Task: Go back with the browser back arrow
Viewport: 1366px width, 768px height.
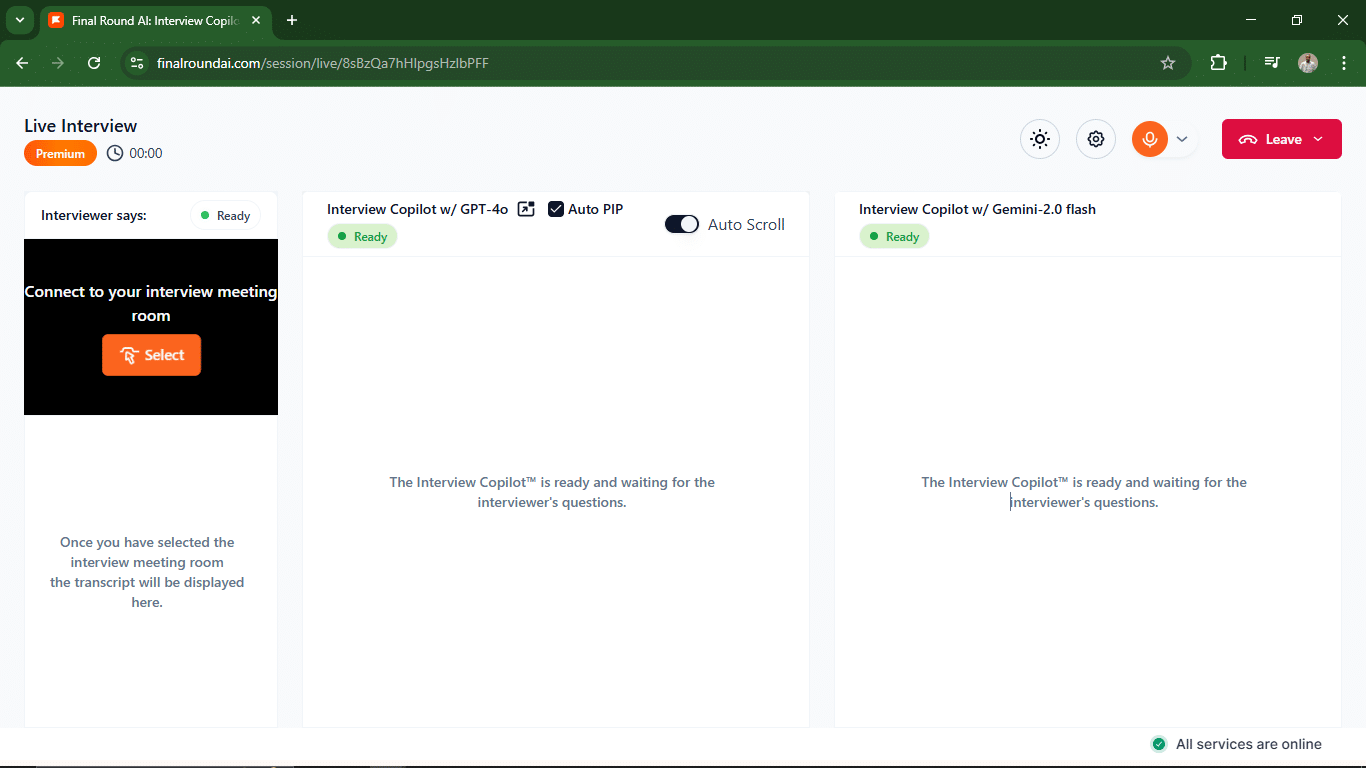Action: coord(22,63)
